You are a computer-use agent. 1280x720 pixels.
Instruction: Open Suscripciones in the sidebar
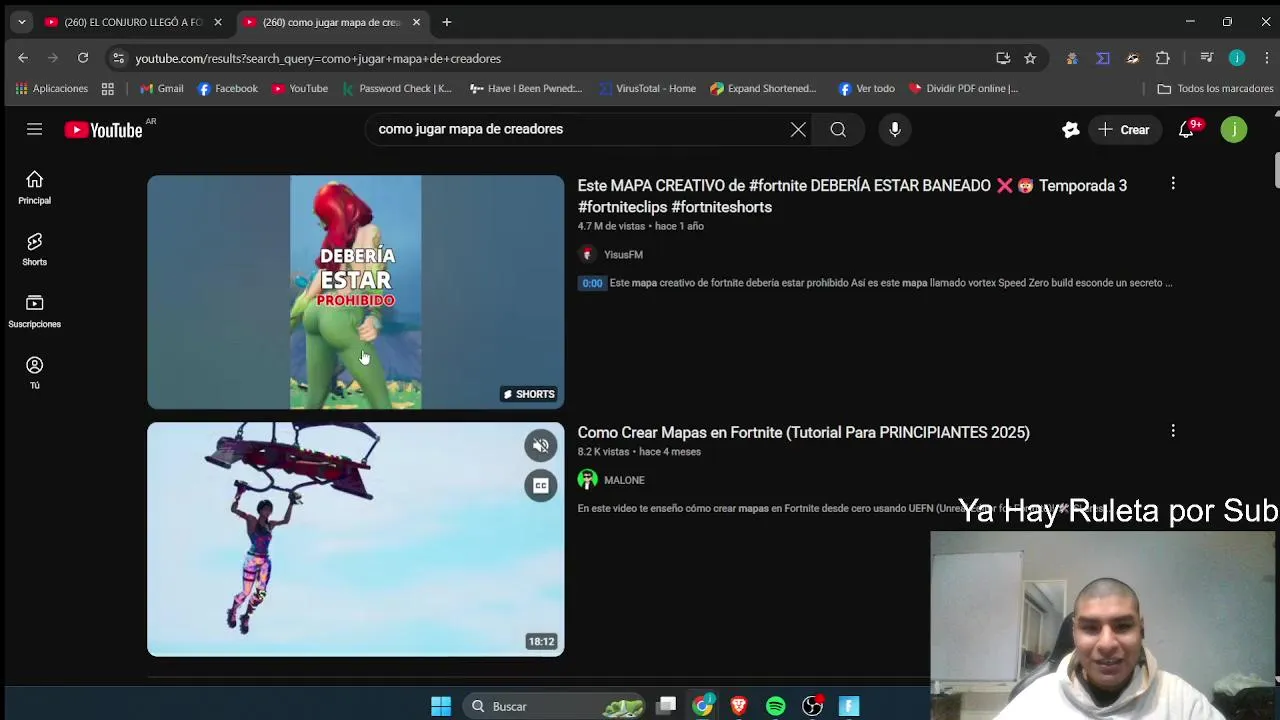click(x=34, y=311)
